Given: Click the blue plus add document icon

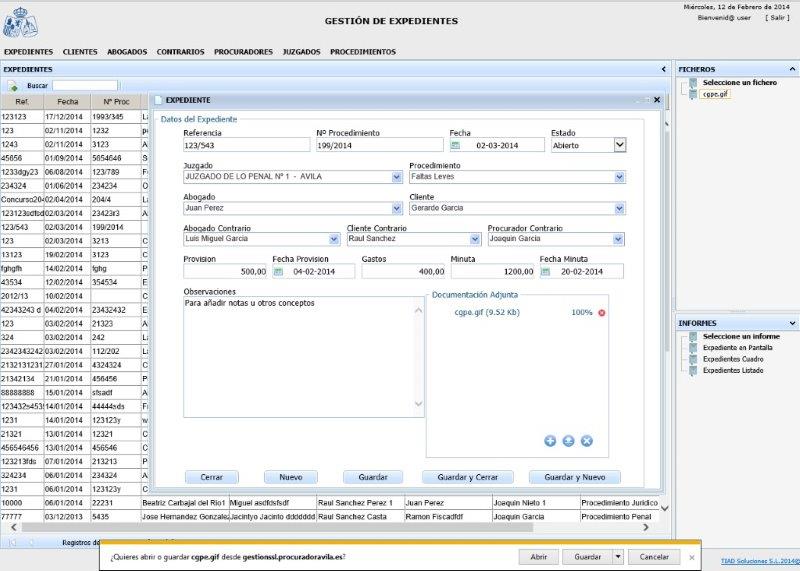Looking at the screenshot, I should tap(550, 441).
